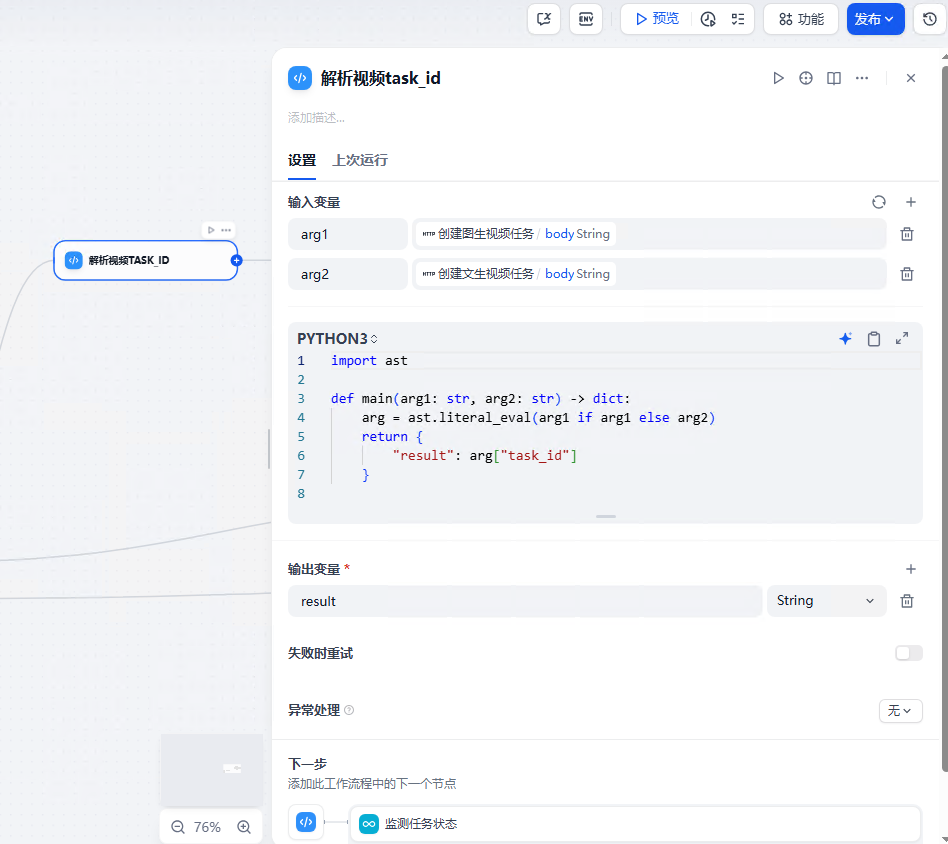948x844 pixels.
Task: Click the chat clear icon in top toolbar
Action: click(x=544, y=19)
